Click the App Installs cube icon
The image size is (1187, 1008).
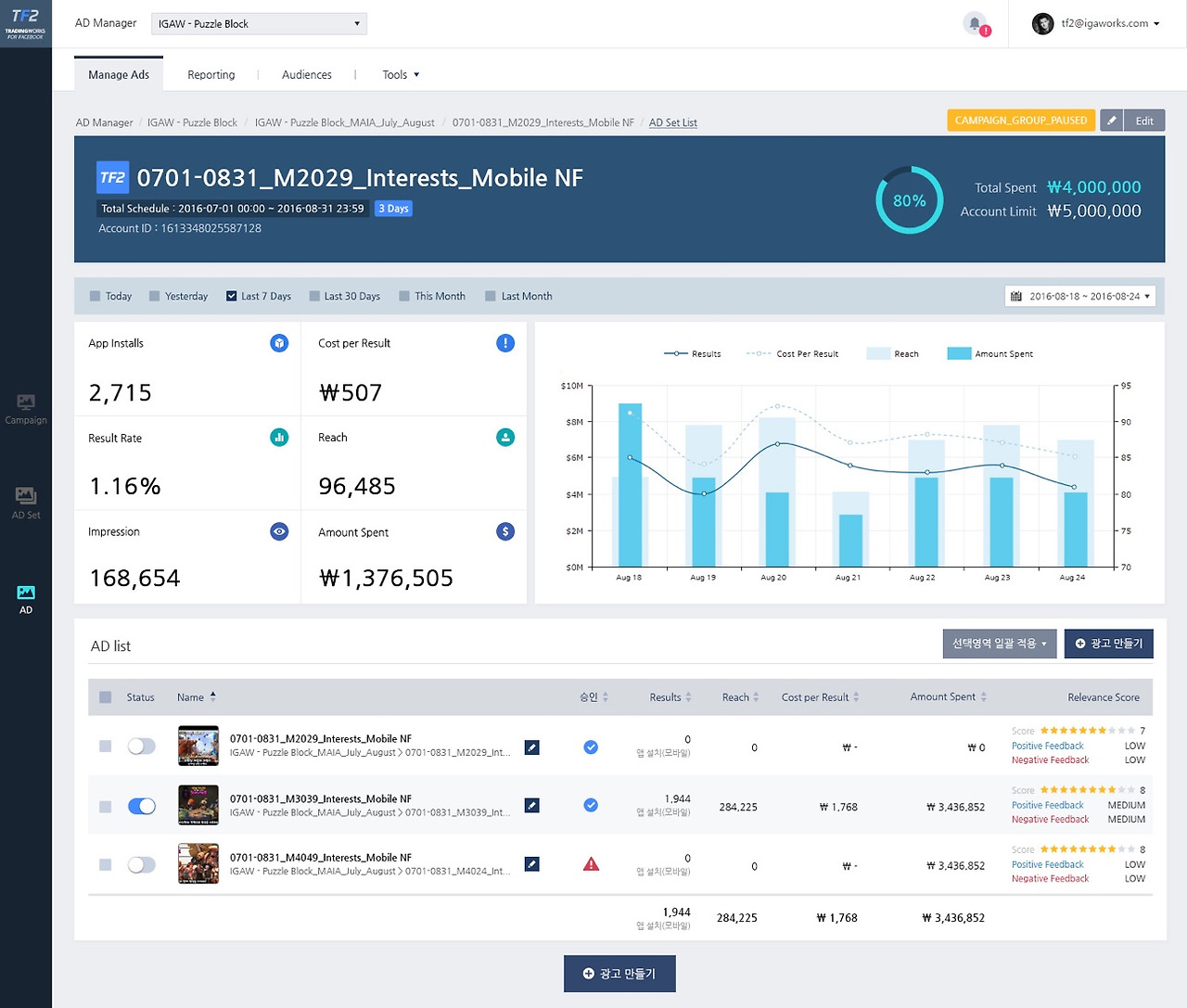[279, 343]
